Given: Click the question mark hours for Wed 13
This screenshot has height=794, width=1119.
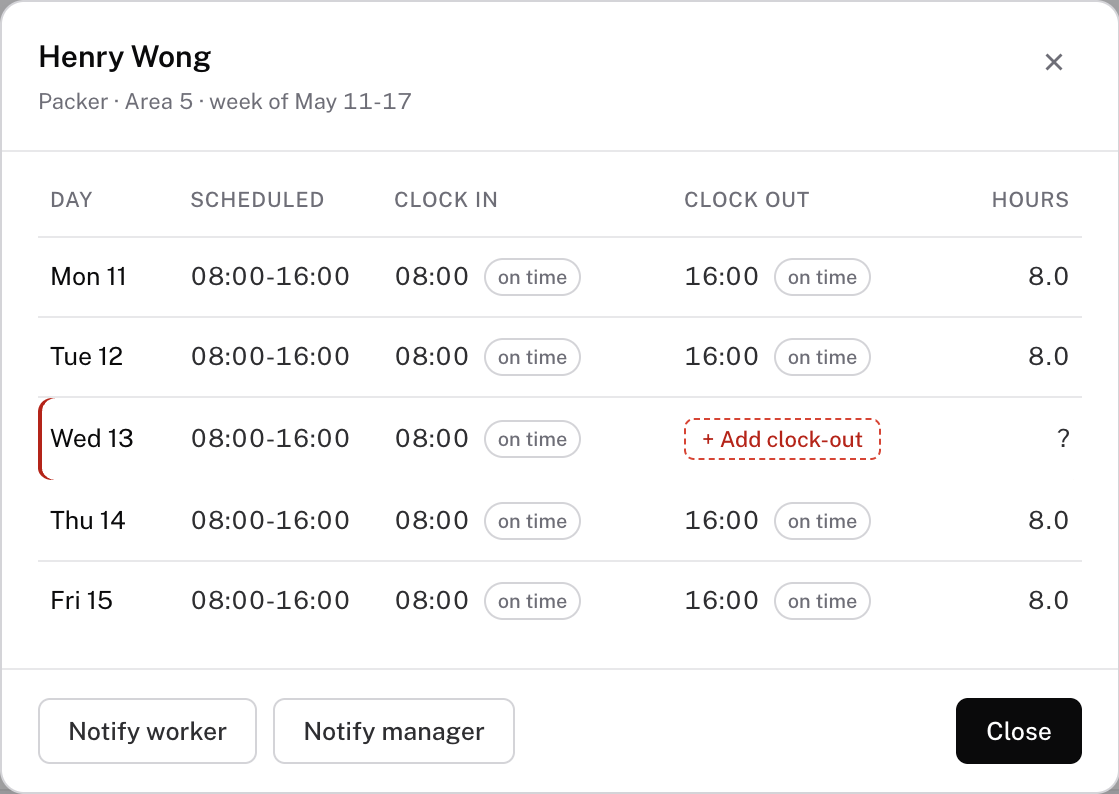Looking at the screenshot, I should coord(1063,439).
